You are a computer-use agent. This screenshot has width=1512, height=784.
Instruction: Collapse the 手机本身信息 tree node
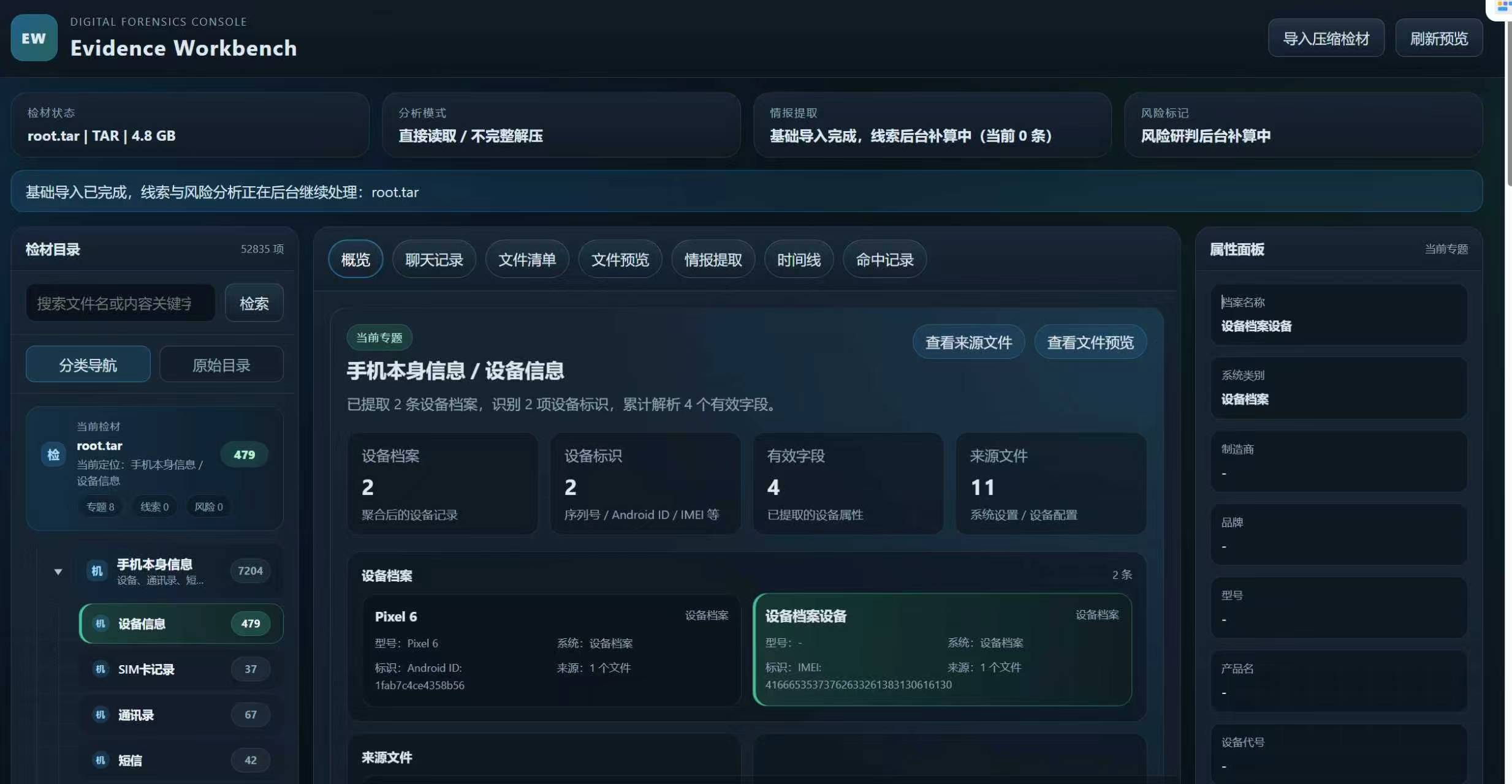coord(58,571)
